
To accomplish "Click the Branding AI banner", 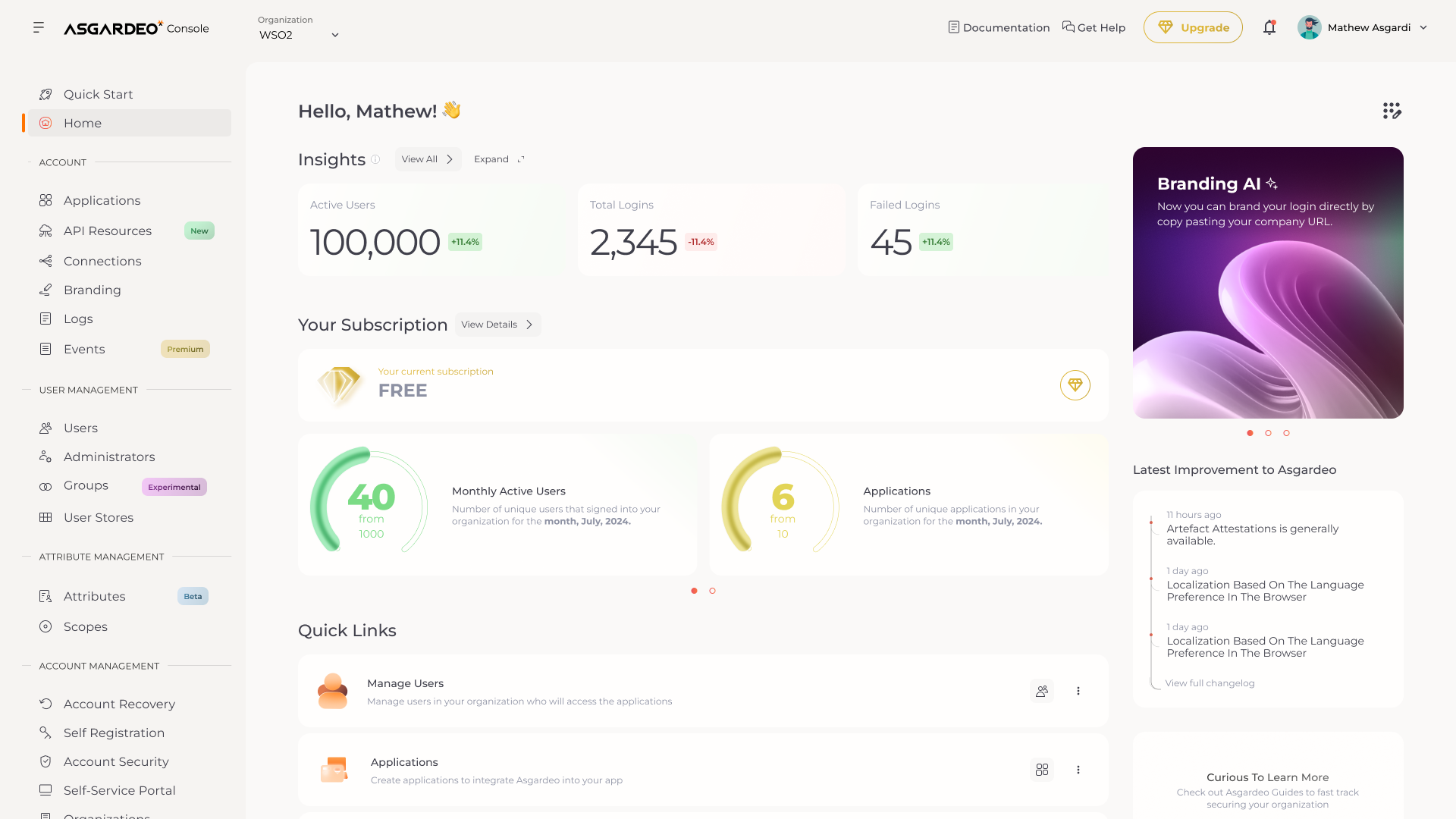I will pos(1268,283).
